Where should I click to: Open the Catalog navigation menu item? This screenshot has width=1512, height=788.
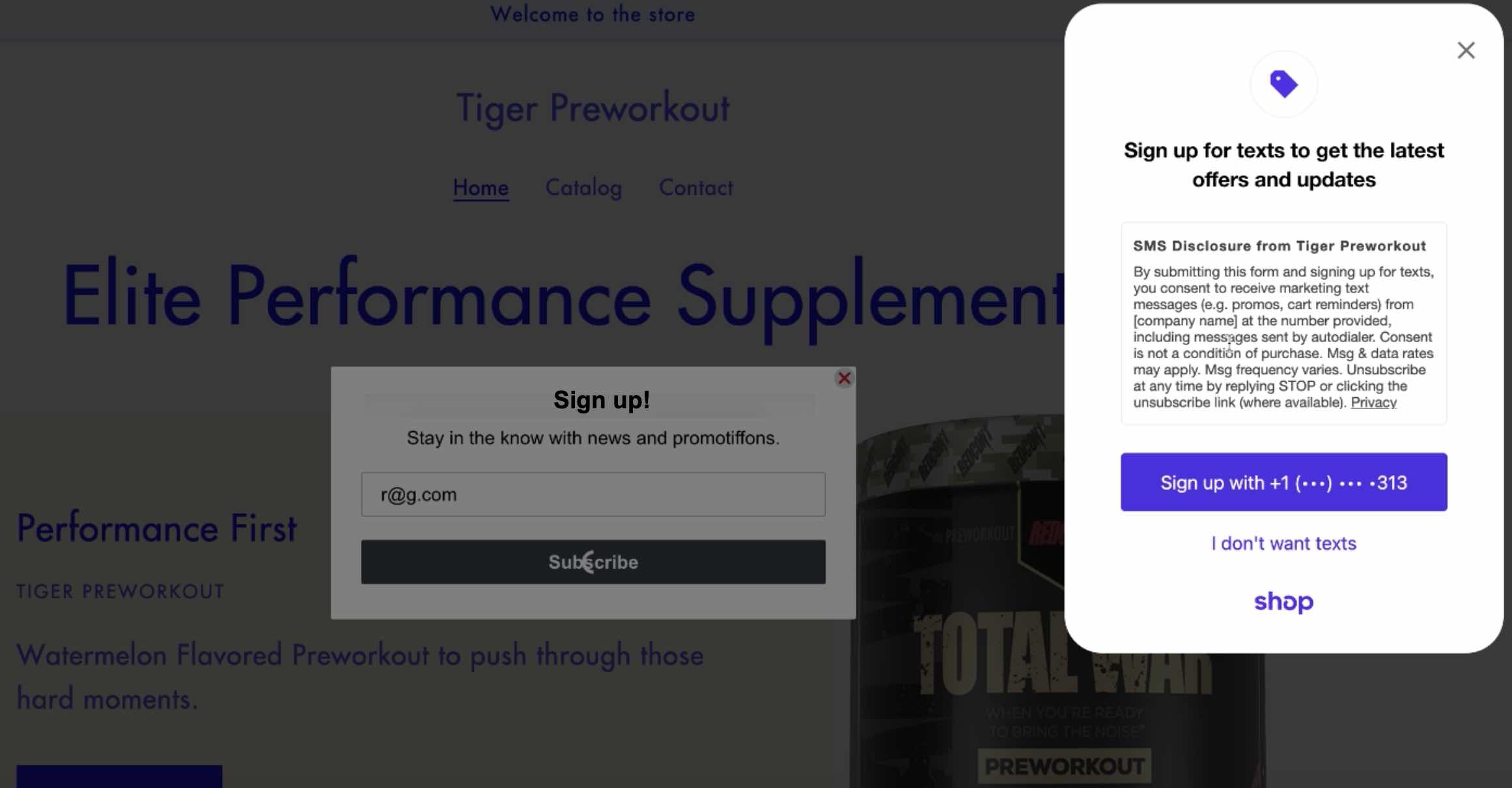tap(583, 186)
